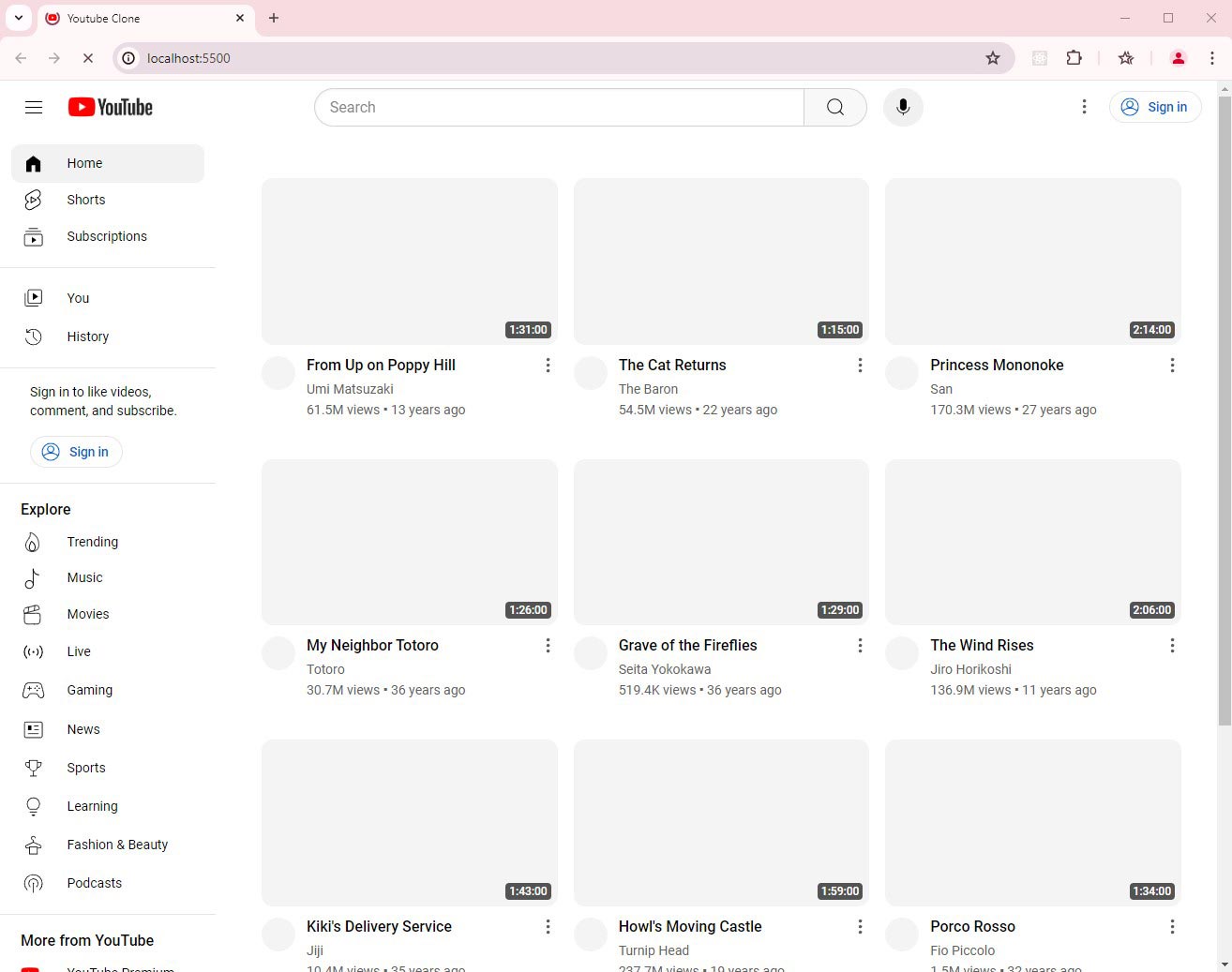Open Shorts from the sidebar

108,200
